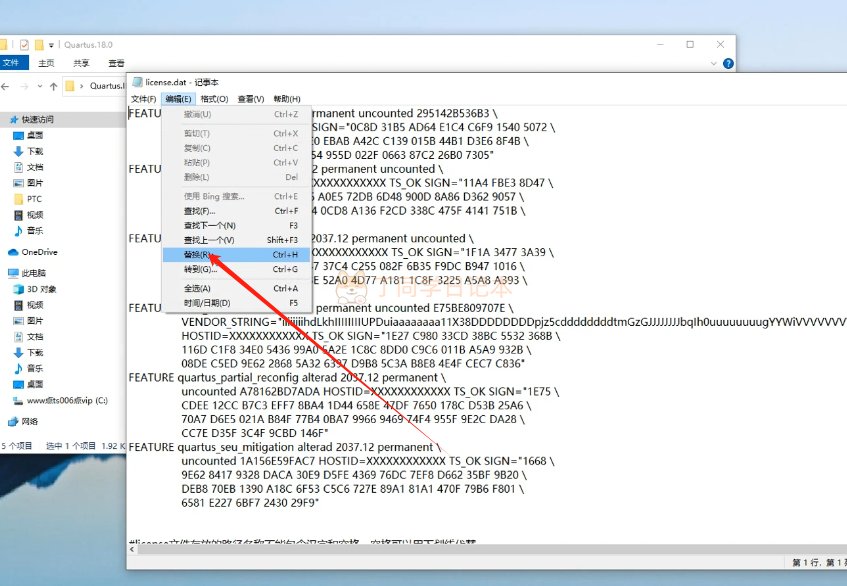Click the properties checkmark icon in Explorer title bar
Screen dimensions: 847x586
coord(24,45)
